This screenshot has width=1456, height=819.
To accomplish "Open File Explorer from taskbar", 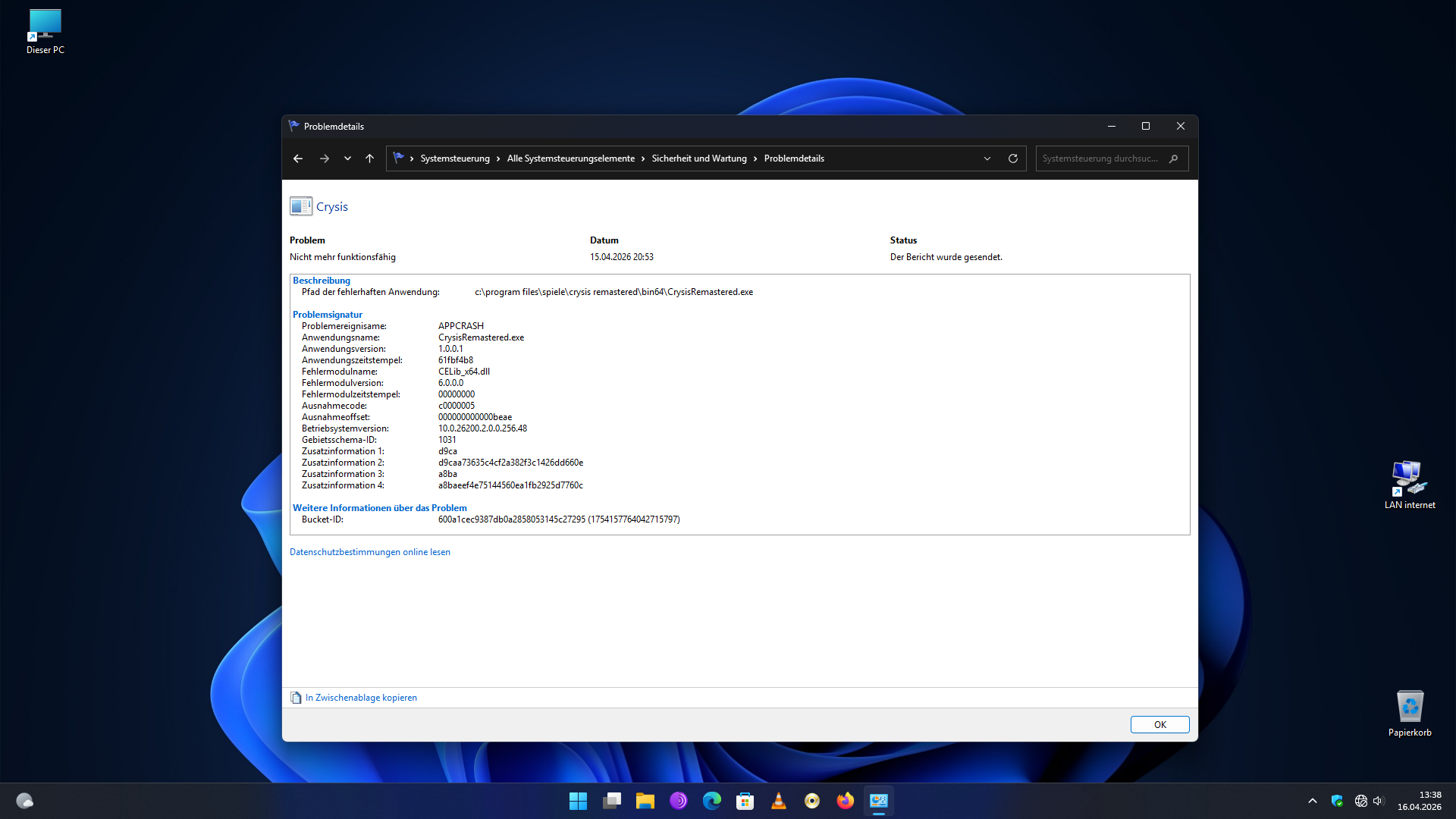I will pos(645,801).
